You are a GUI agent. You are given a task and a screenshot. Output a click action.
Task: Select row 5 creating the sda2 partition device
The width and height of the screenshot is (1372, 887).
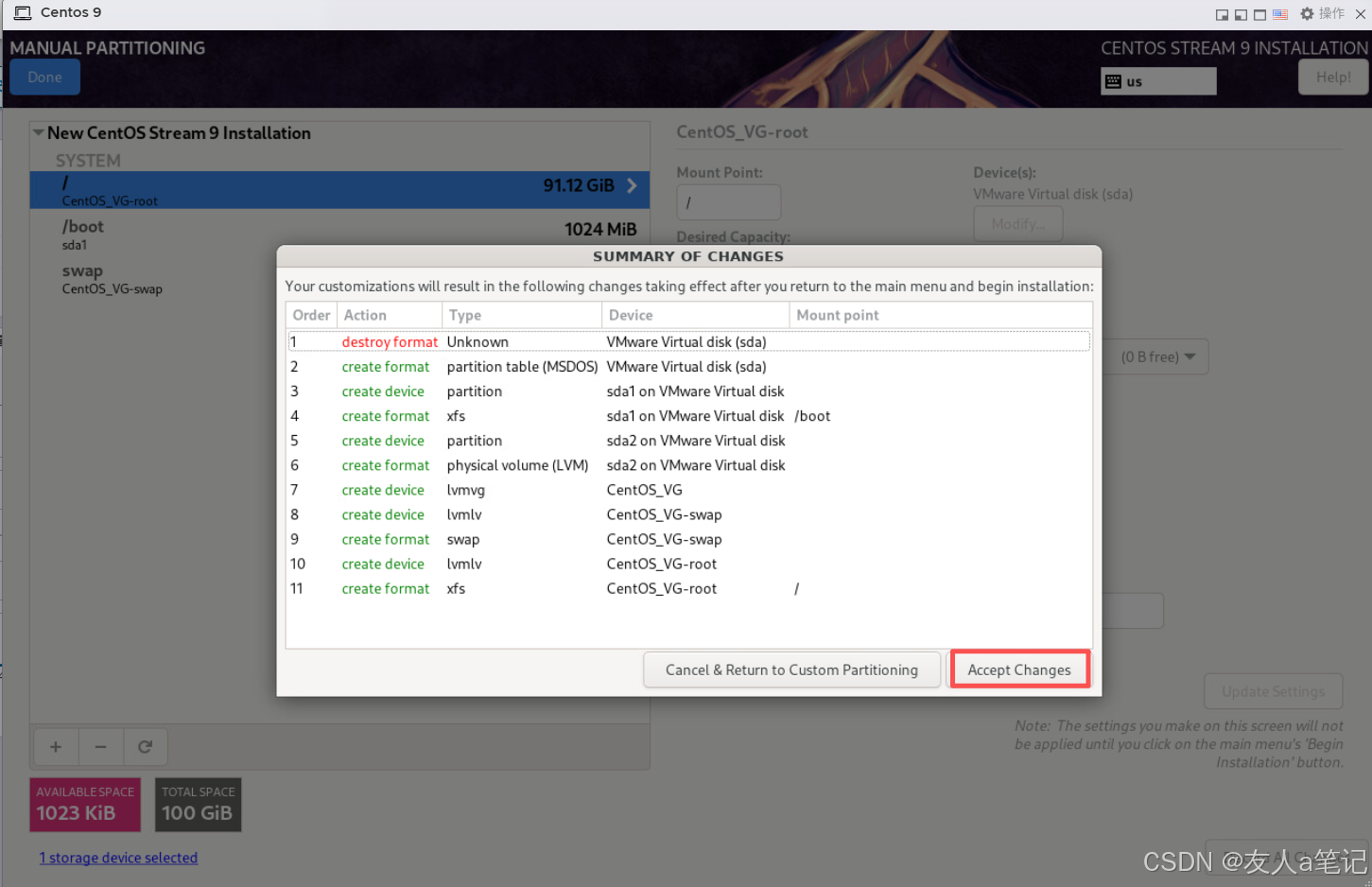[x=688, y=441]
